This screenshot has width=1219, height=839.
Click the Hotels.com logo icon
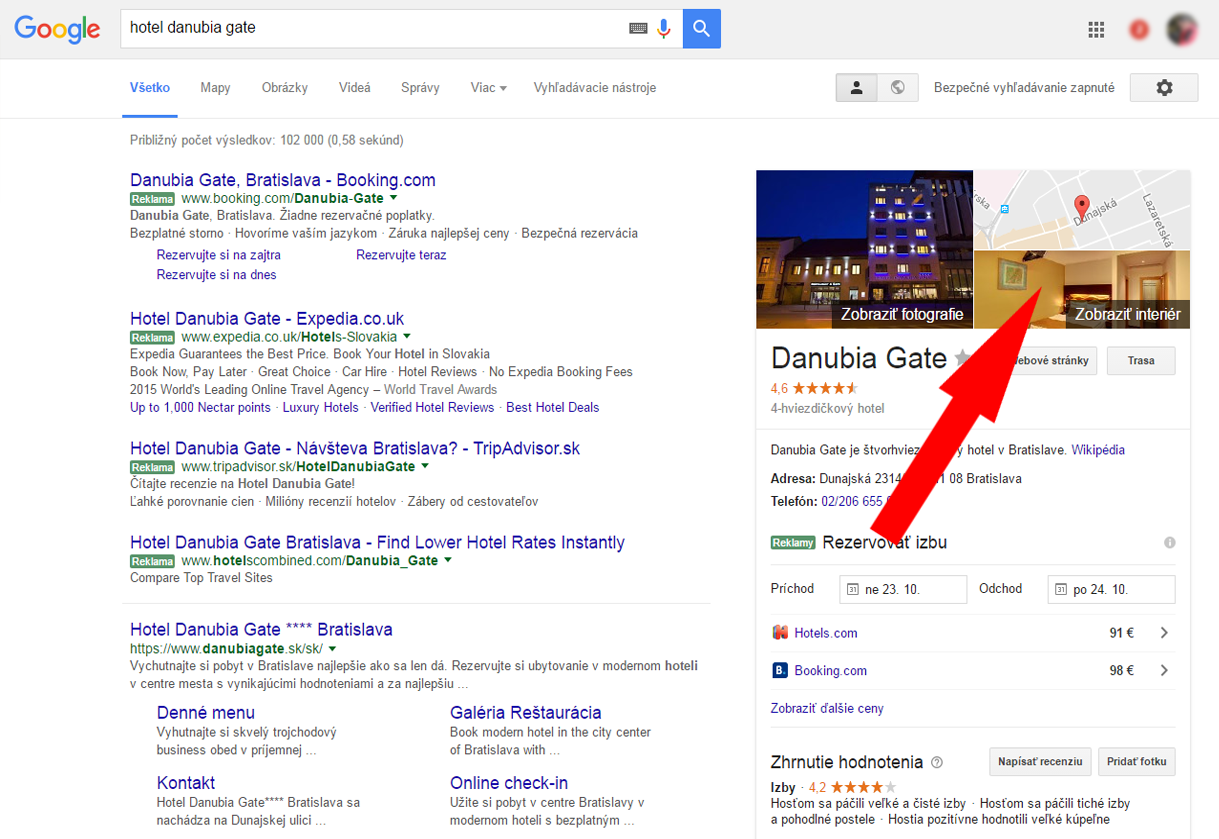point(780,633)
